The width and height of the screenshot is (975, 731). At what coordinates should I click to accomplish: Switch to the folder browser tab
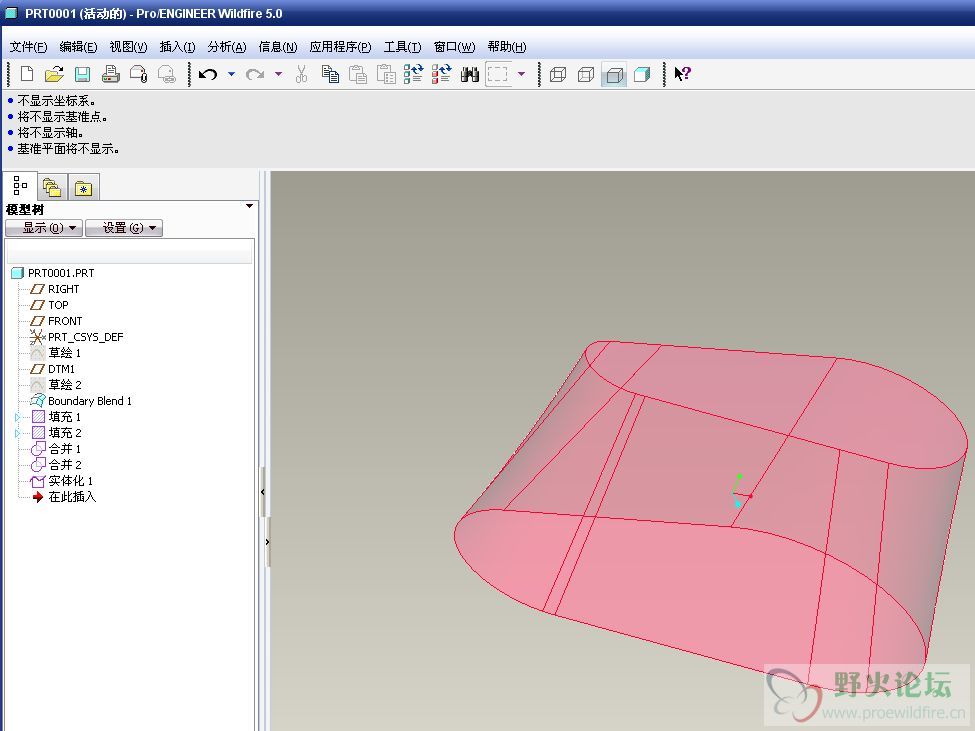click(x=52, y=187)
